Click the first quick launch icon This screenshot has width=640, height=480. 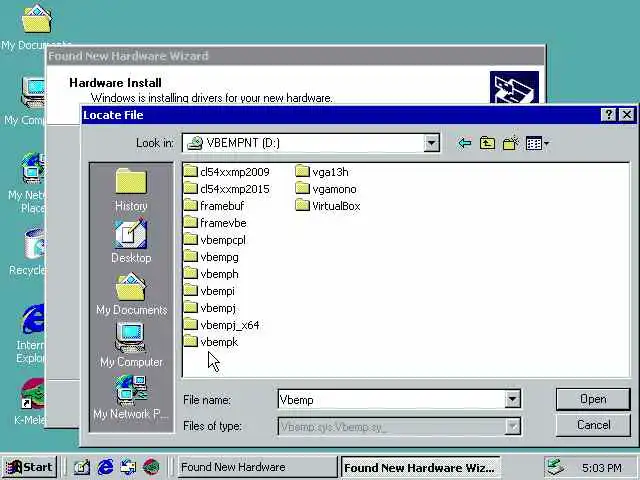click(82, 467)
